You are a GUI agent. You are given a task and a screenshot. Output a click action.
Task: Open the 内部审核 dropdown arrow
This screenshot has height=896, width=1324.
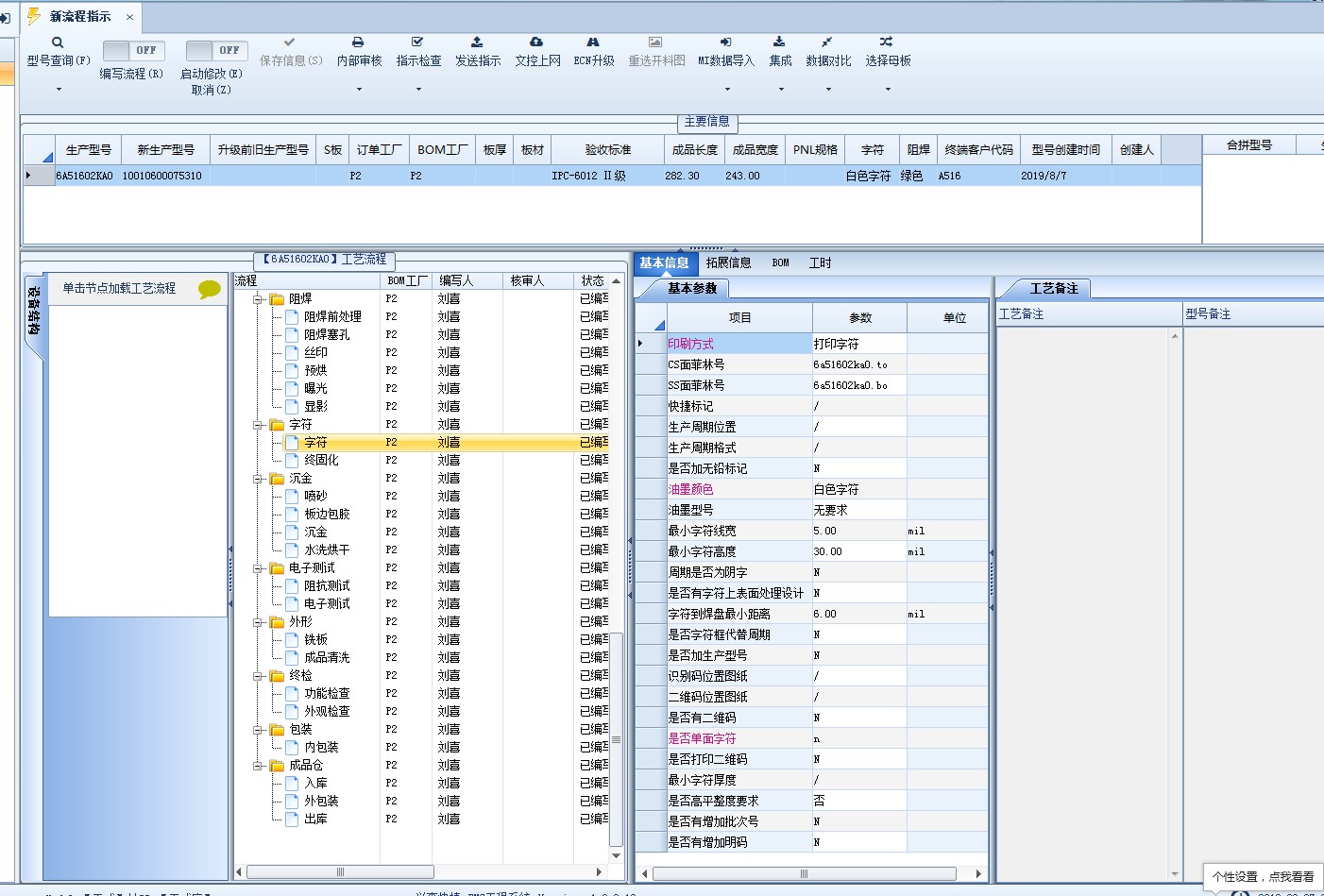(359, 90)
